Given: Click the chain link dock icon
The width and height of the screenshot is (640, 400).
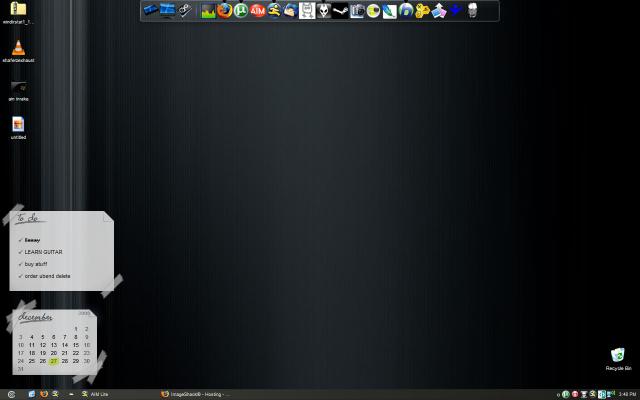Looking at the screenshot, I should (x=184, y=10).
